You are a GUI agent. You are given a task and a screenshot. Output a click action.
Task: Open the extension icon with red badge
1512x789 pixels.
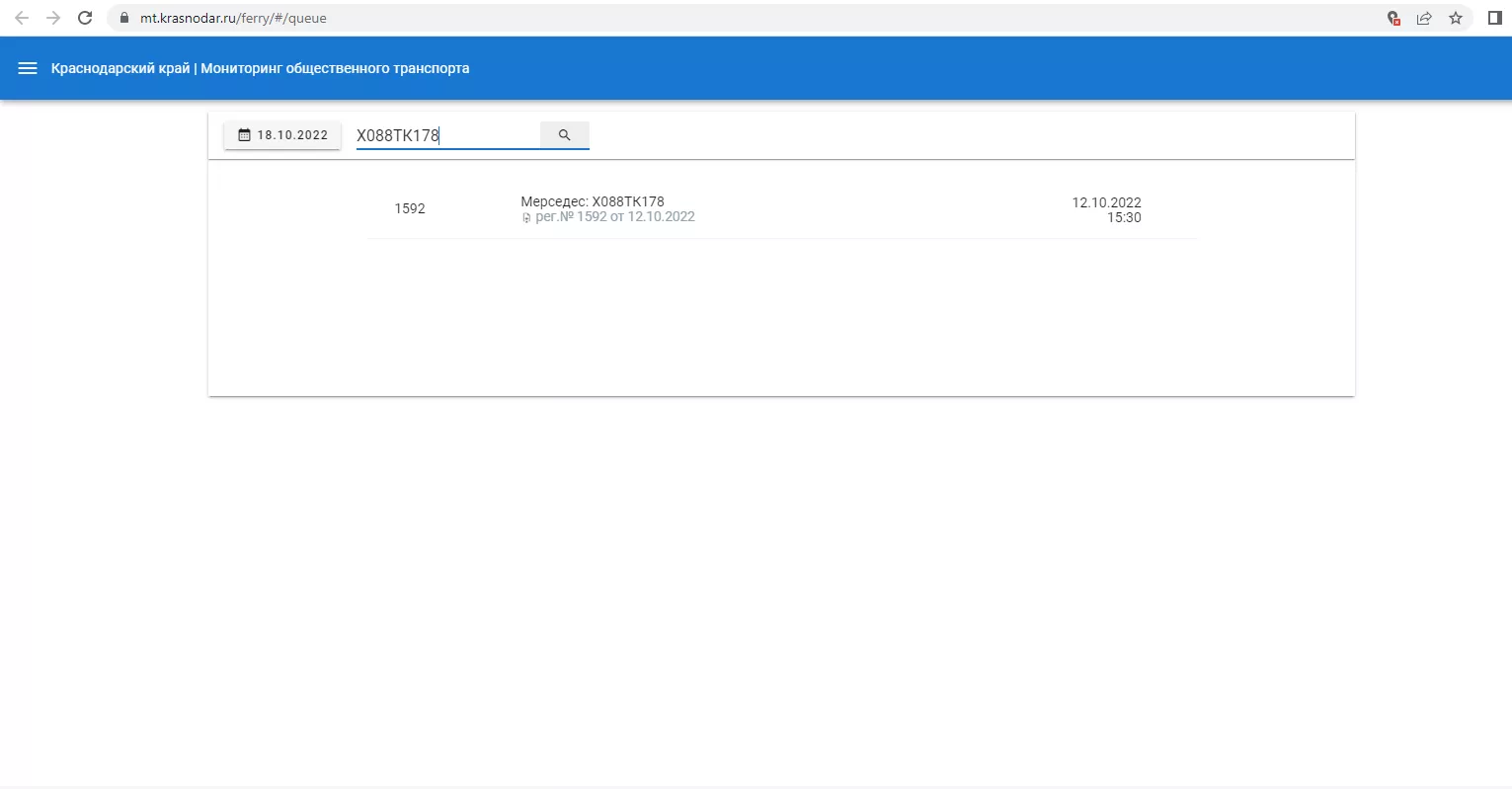1393,18
